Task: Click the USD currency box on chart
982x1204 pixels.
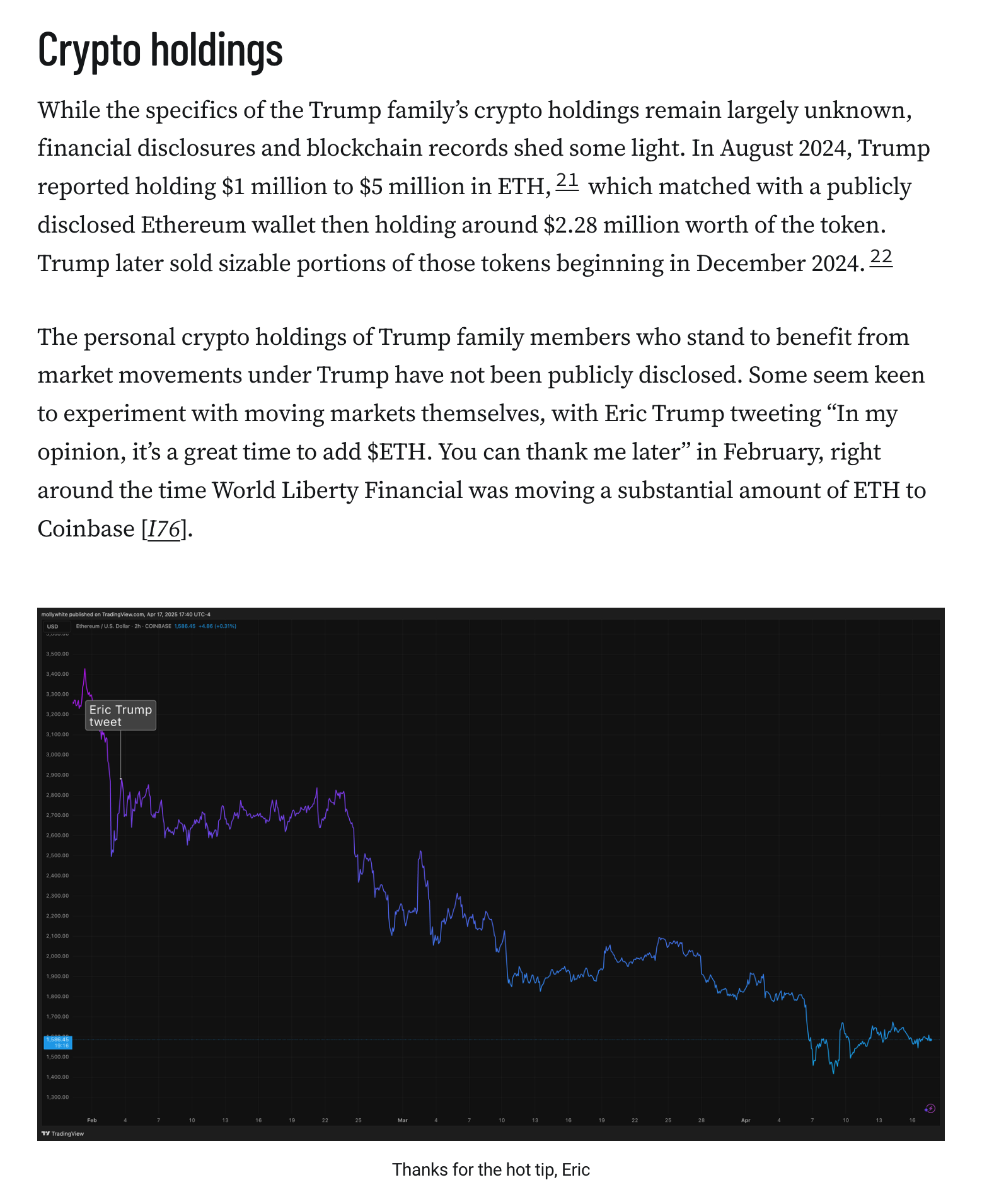Action: pos(53,626)
